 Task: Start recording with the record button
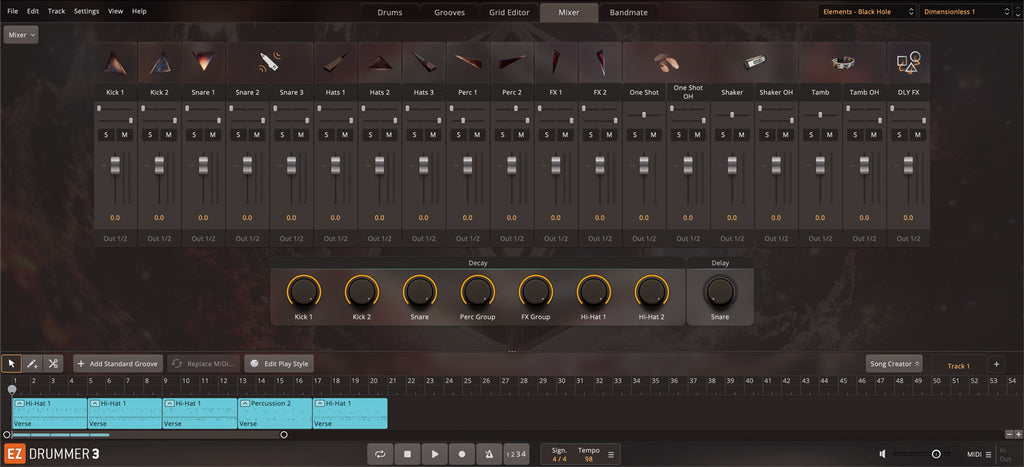pyautogui.click(x=462, y=453)
